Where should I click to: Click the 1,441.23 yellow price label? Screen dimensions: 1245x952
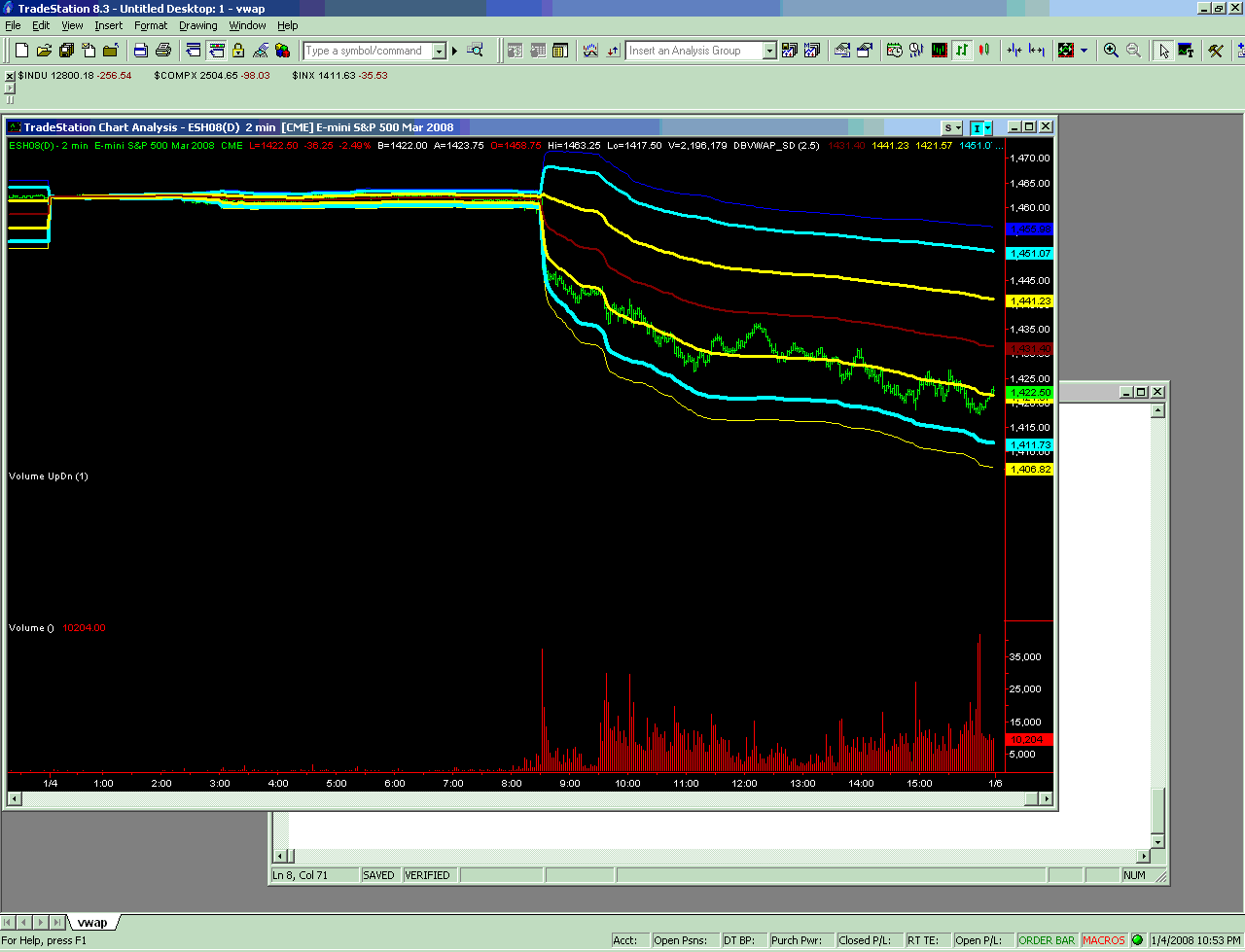(x=1030, y=301)
